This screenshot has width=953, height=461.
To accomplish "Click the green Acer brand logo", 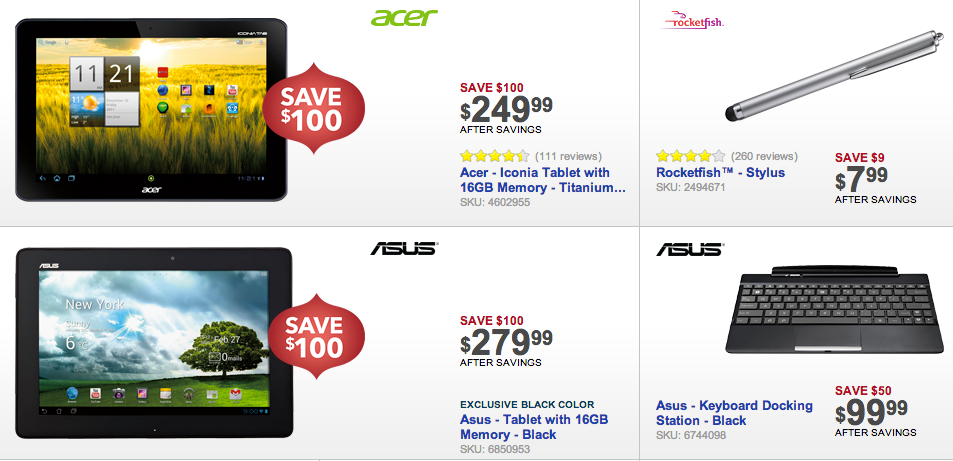I will [404, 18].
